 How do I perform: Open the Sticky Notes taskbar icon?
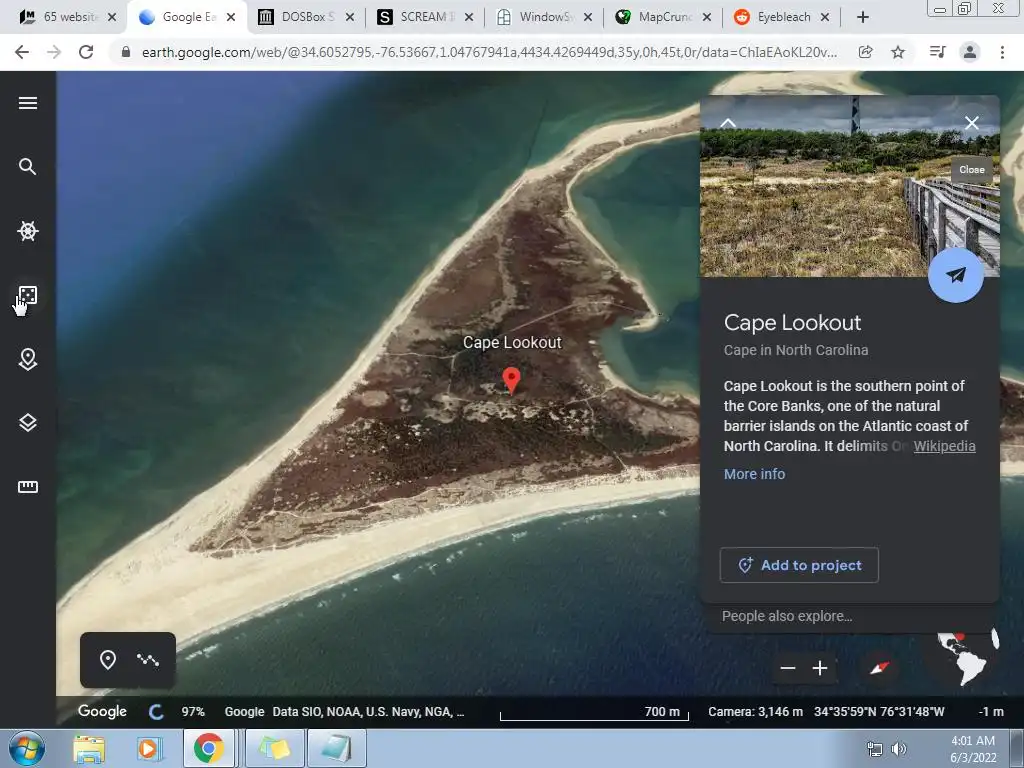[x=275, y=748]
